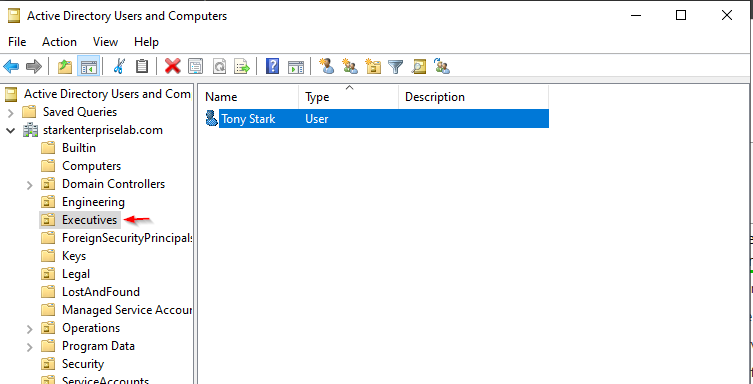Create a new organizational unit icon

click(x=373, y=66)
